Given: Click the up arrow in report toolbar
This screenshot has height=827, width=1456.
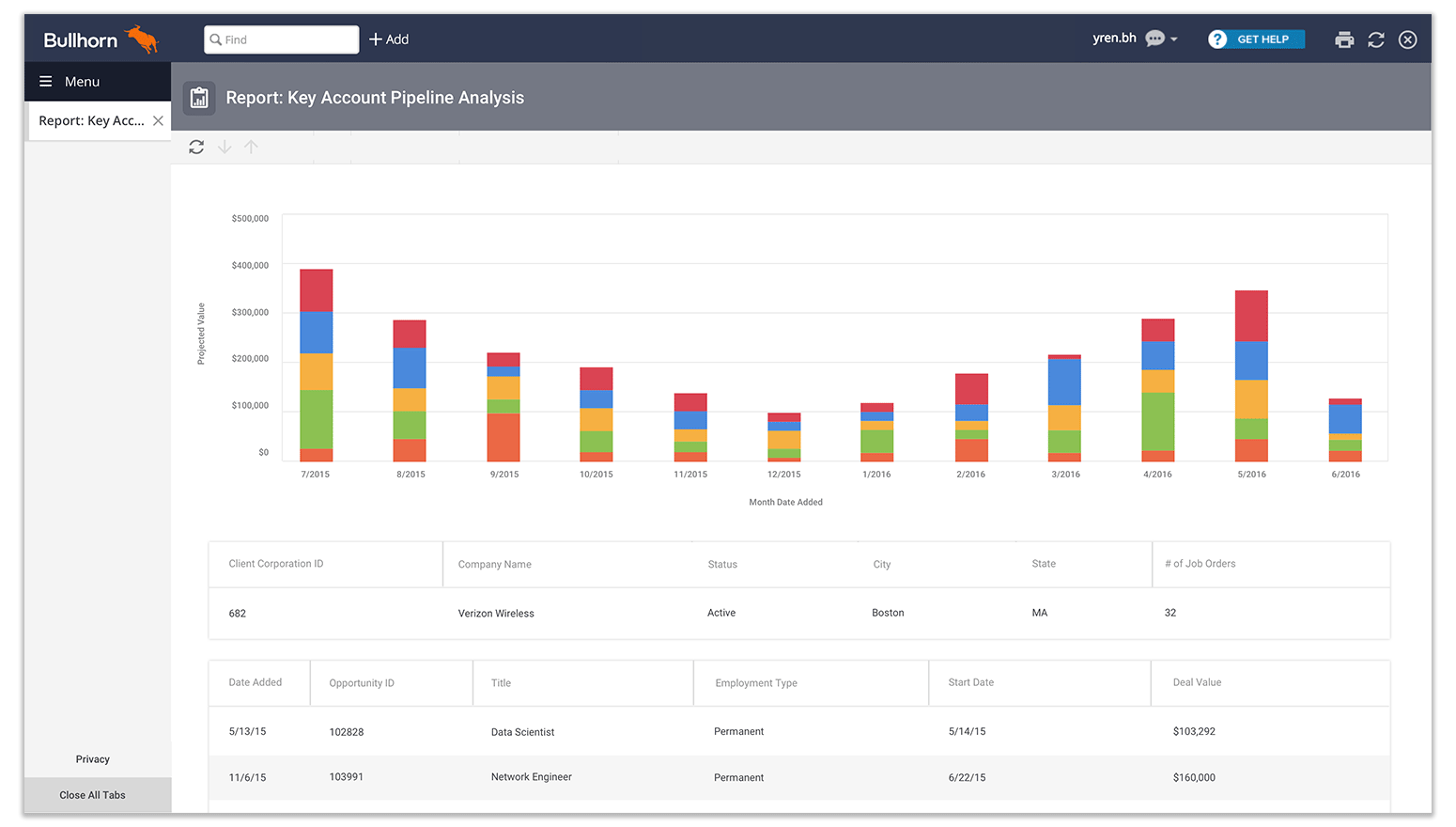Looking at the screenshot, I should pyautogui.click(x=251, y=147).
